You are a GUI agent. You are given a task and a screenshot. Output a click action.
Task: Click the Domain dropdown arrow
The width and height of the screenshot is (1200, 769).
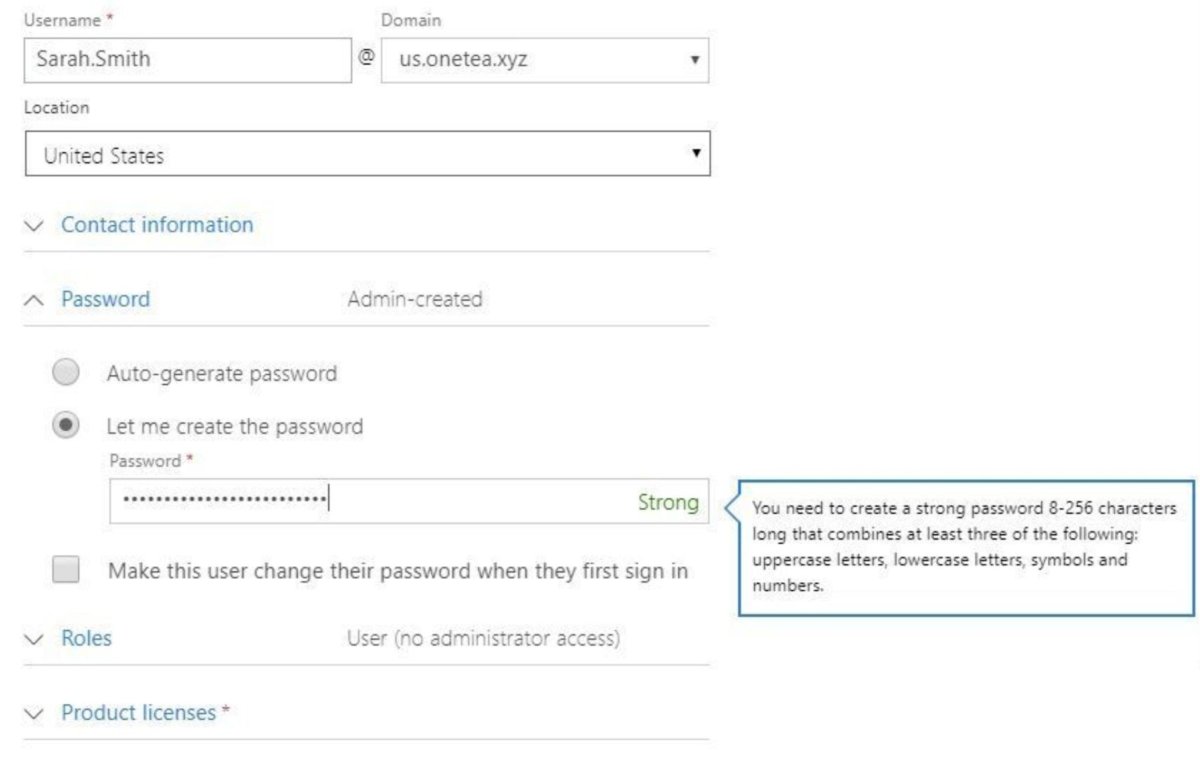coord(694,60)
